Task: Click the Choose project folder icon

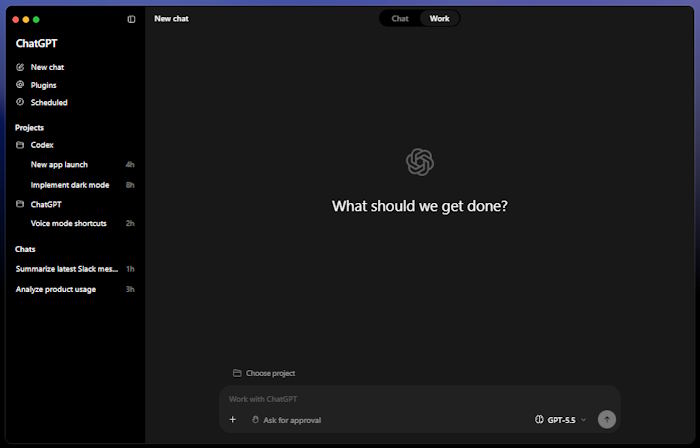Action: pos(237,373)
